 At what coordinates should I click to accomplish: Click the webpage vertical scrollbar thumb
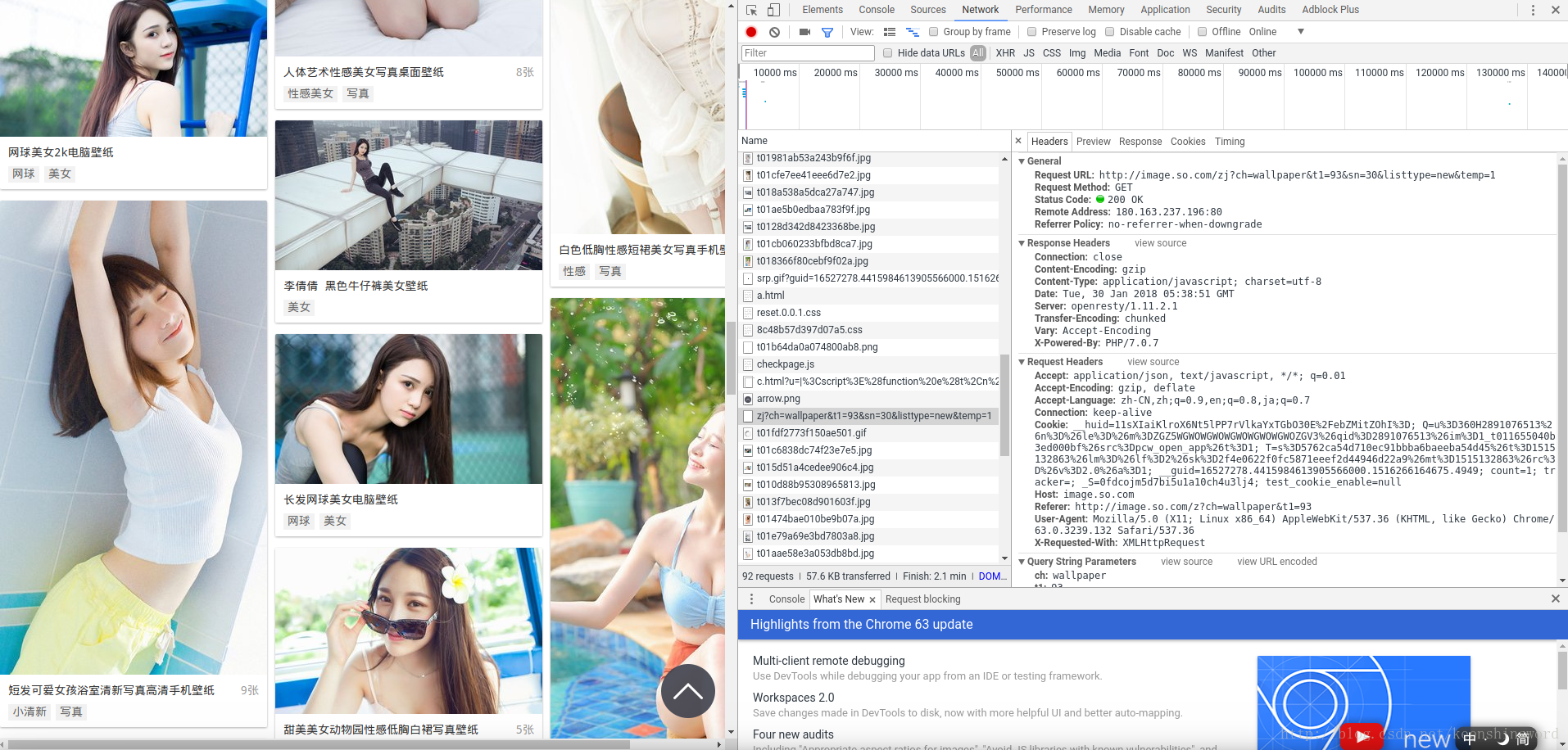click(730, 358)
